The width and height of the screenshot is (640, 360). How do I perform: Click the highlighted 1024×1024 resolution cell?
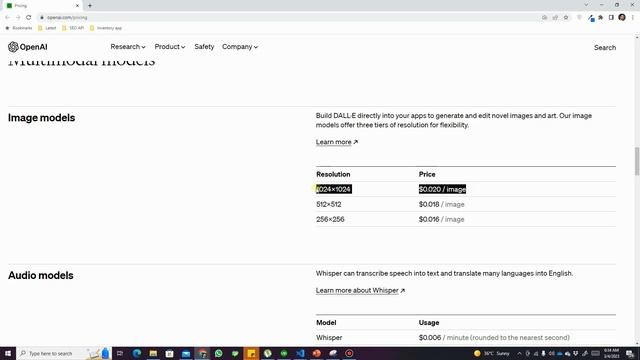333,189
